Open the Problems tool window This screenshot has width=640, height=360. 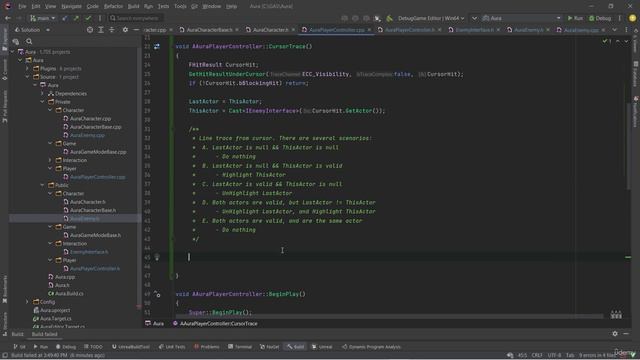pyautogui.click(x=207, y=347)
